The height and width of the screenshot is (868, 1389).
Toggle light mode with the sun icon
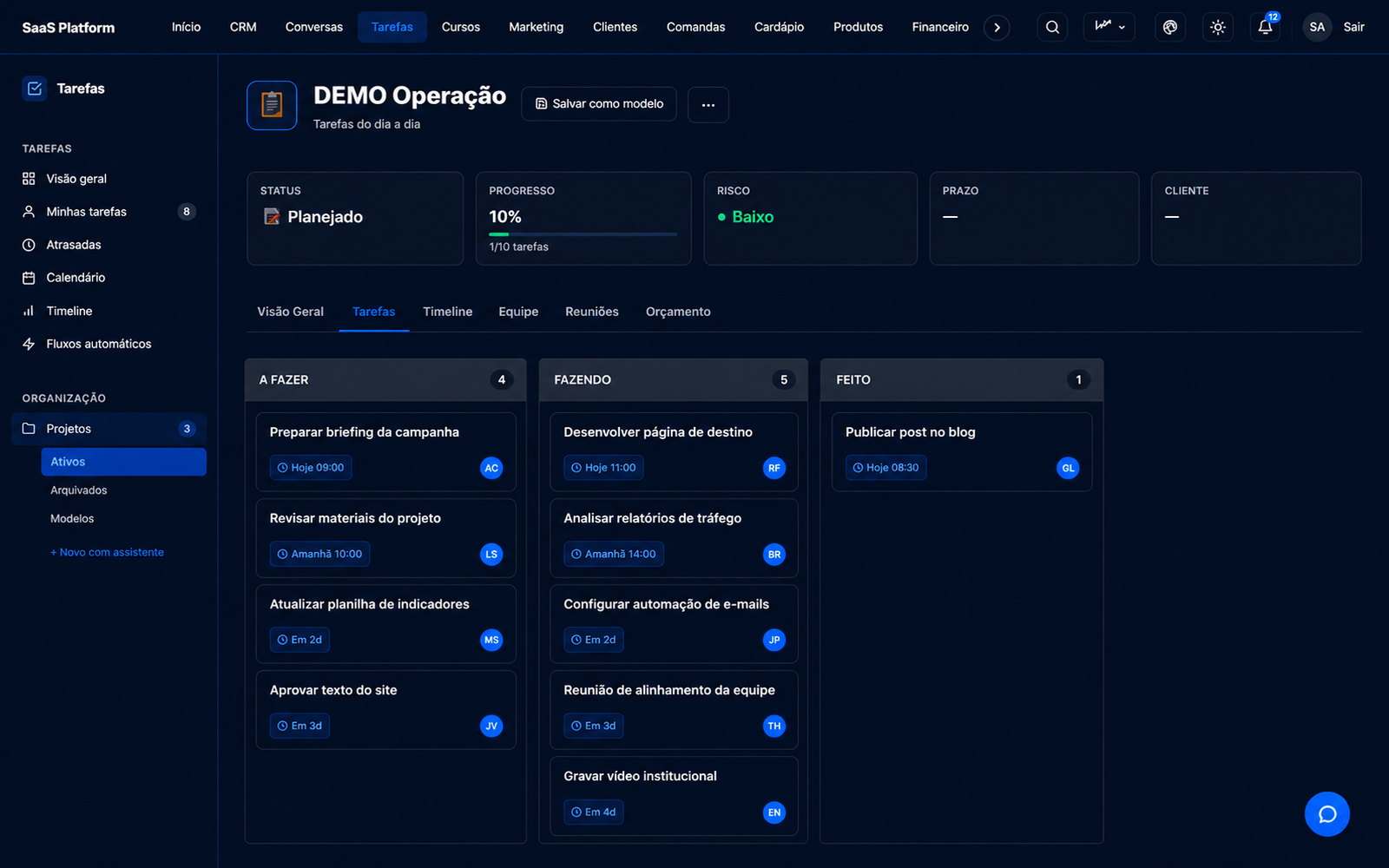coord(1218,27)
